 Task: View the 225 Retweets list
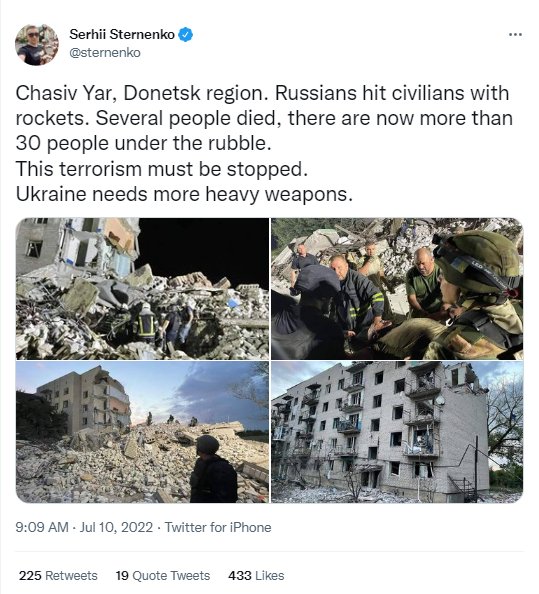[58, 575]
